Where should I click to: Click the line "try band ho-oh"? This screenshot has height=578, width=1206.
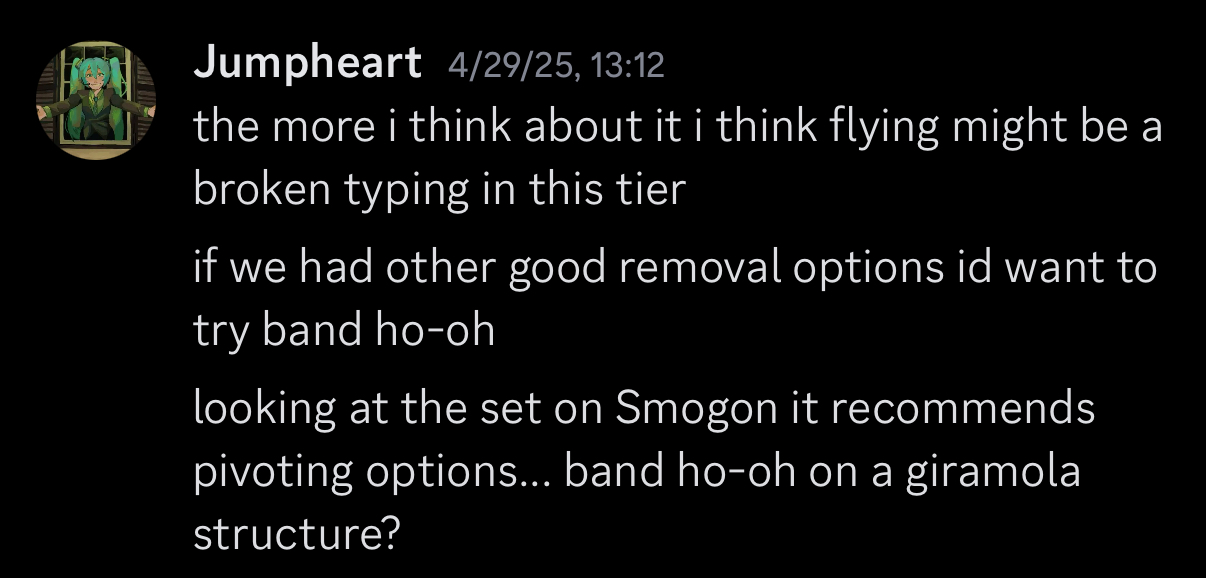coord(344,329)
